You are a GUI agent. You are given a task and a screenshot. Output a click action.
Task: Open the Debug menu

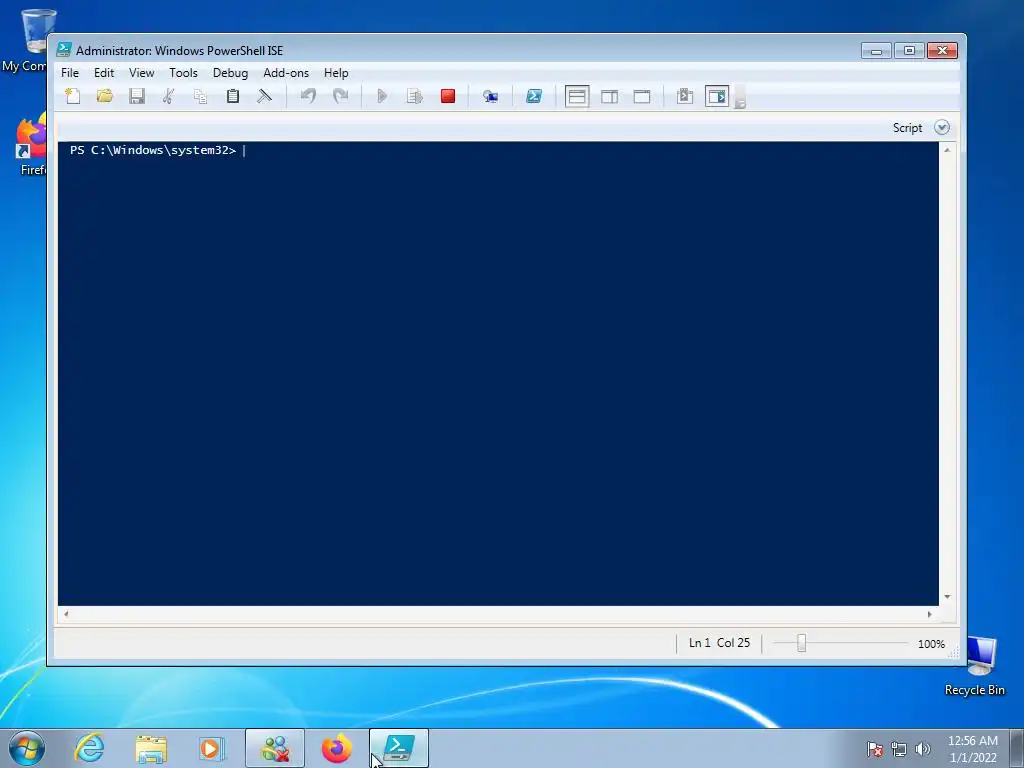point(231,72)
